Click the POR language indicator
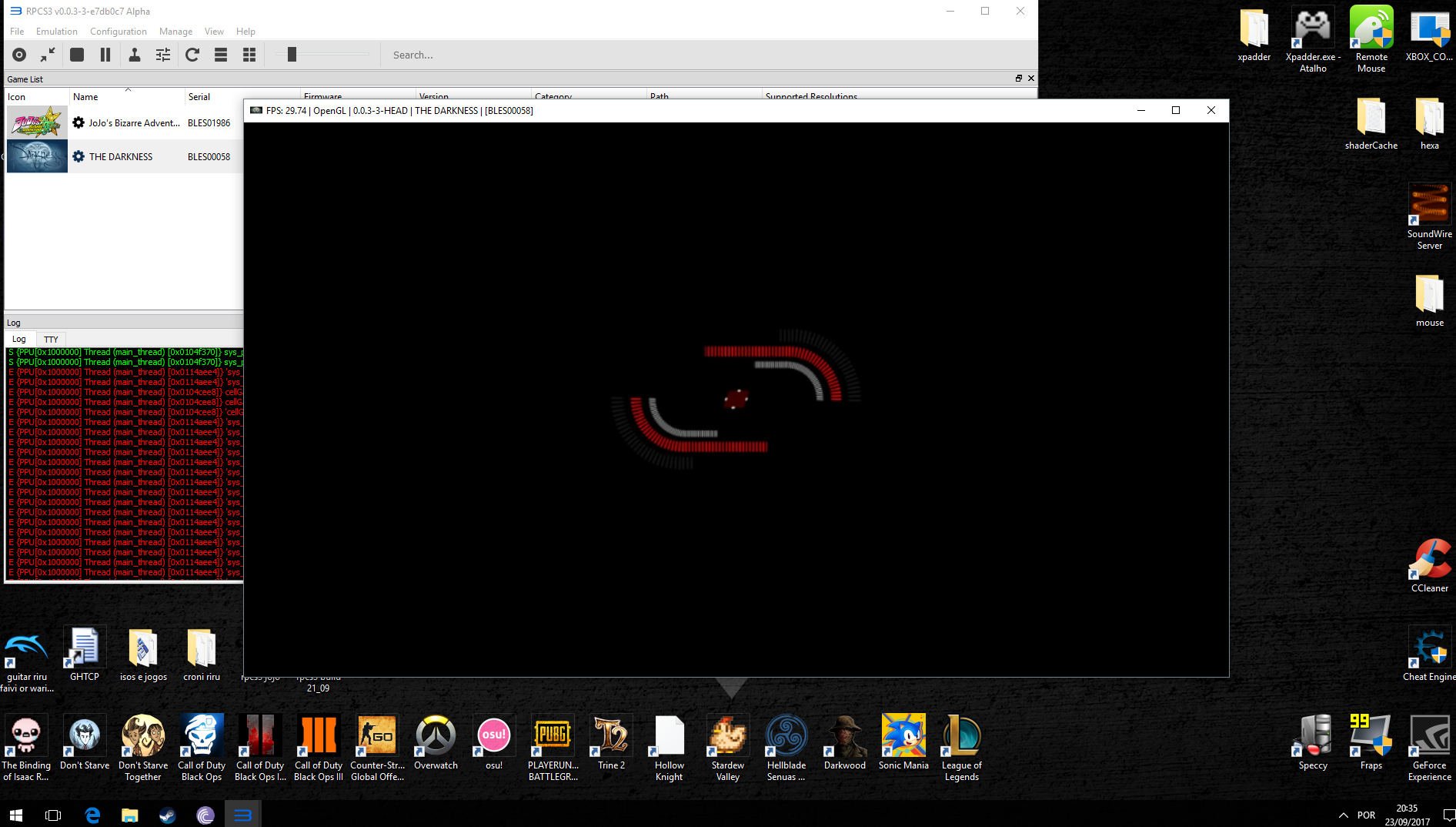Screen dimensions: 1456x827 [x=1366, y=815]
